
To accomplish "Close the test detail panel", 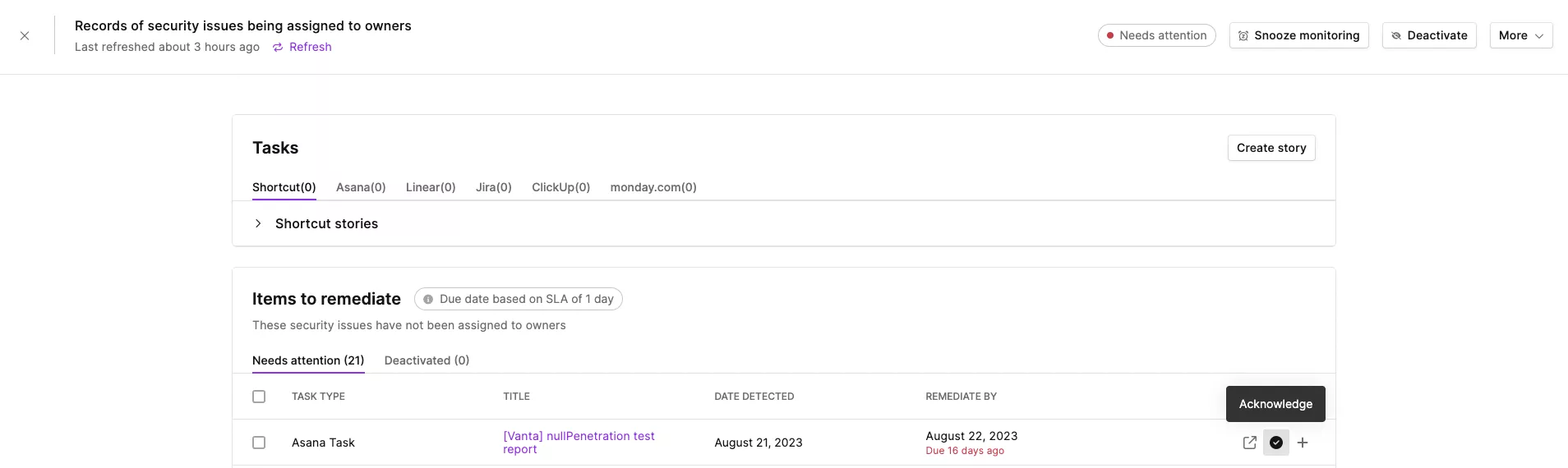I will (x=25, y=36).
